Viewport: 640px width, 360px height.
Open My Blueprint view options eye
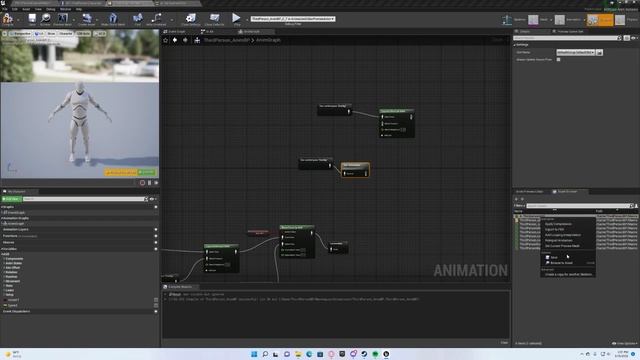click(x=152, y=199)
